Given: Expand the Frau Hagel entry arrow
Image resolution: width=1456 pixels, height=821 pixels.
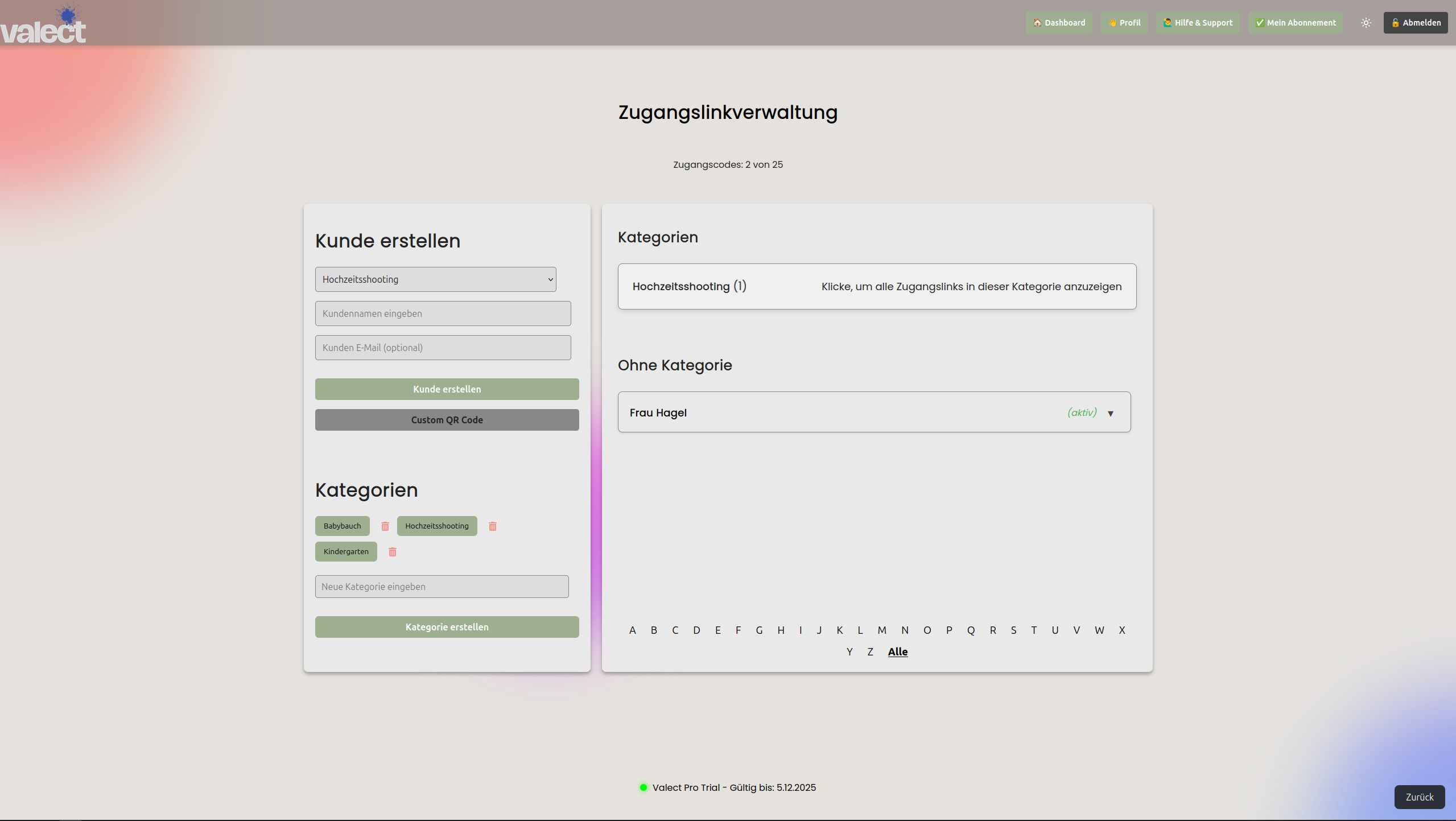Looking at the screenshot, I should click(1111, 414).
